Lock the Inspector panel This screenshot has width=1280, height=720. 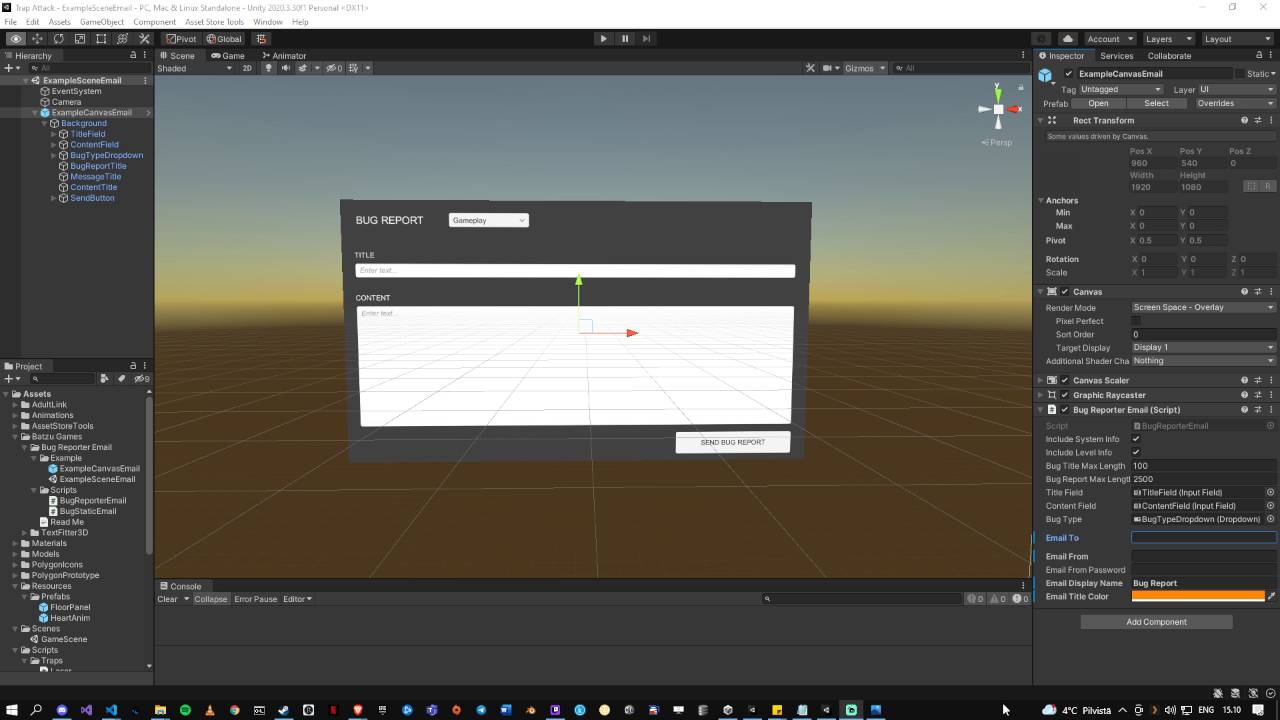pos(1257,56)
